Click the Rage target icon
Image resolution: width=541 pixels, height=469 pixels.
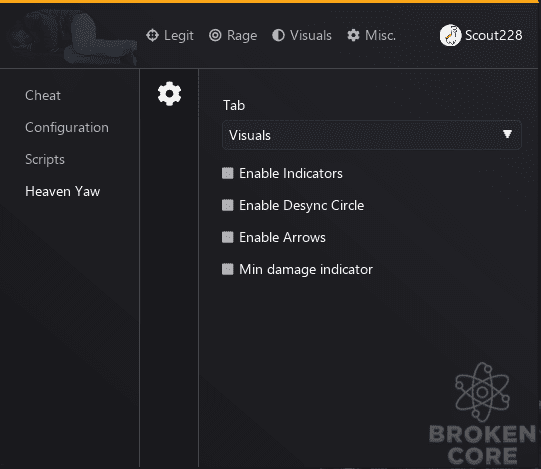point(215,35)
